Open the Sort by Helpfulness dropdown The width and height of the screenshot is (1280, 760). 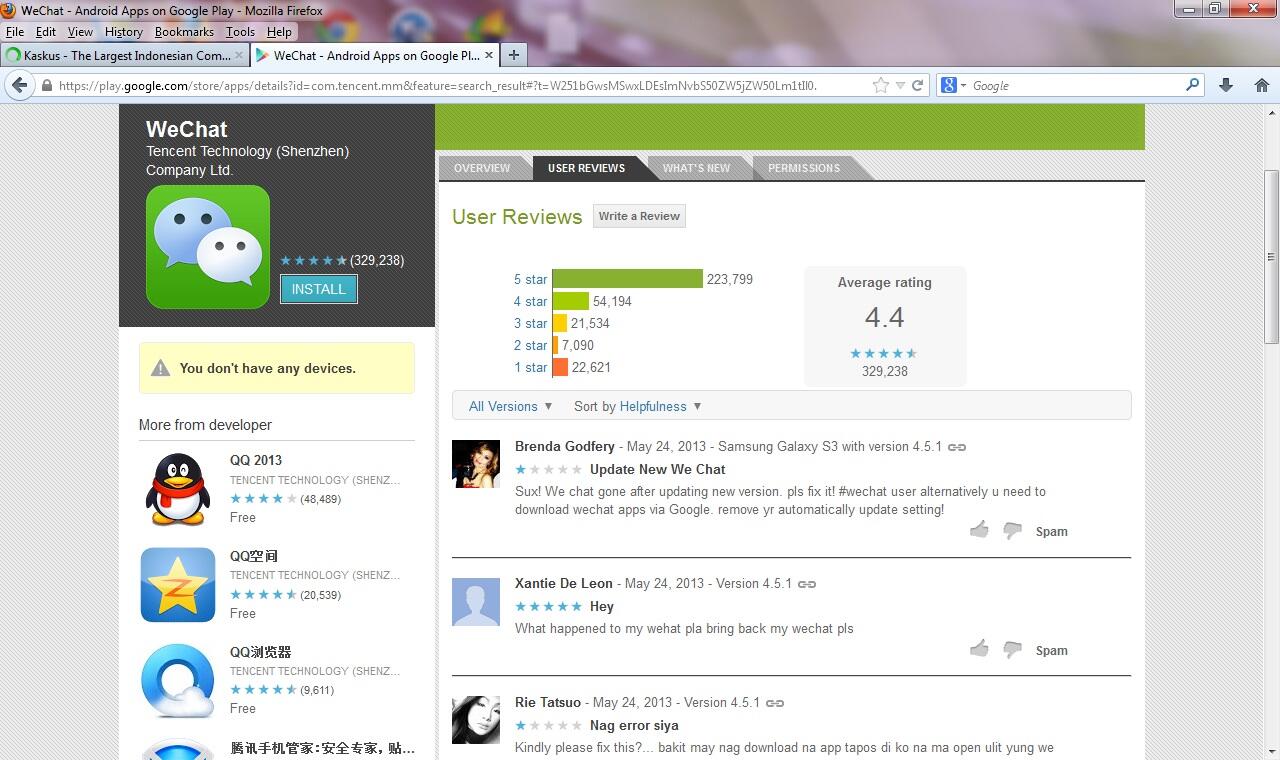point(637,406)
